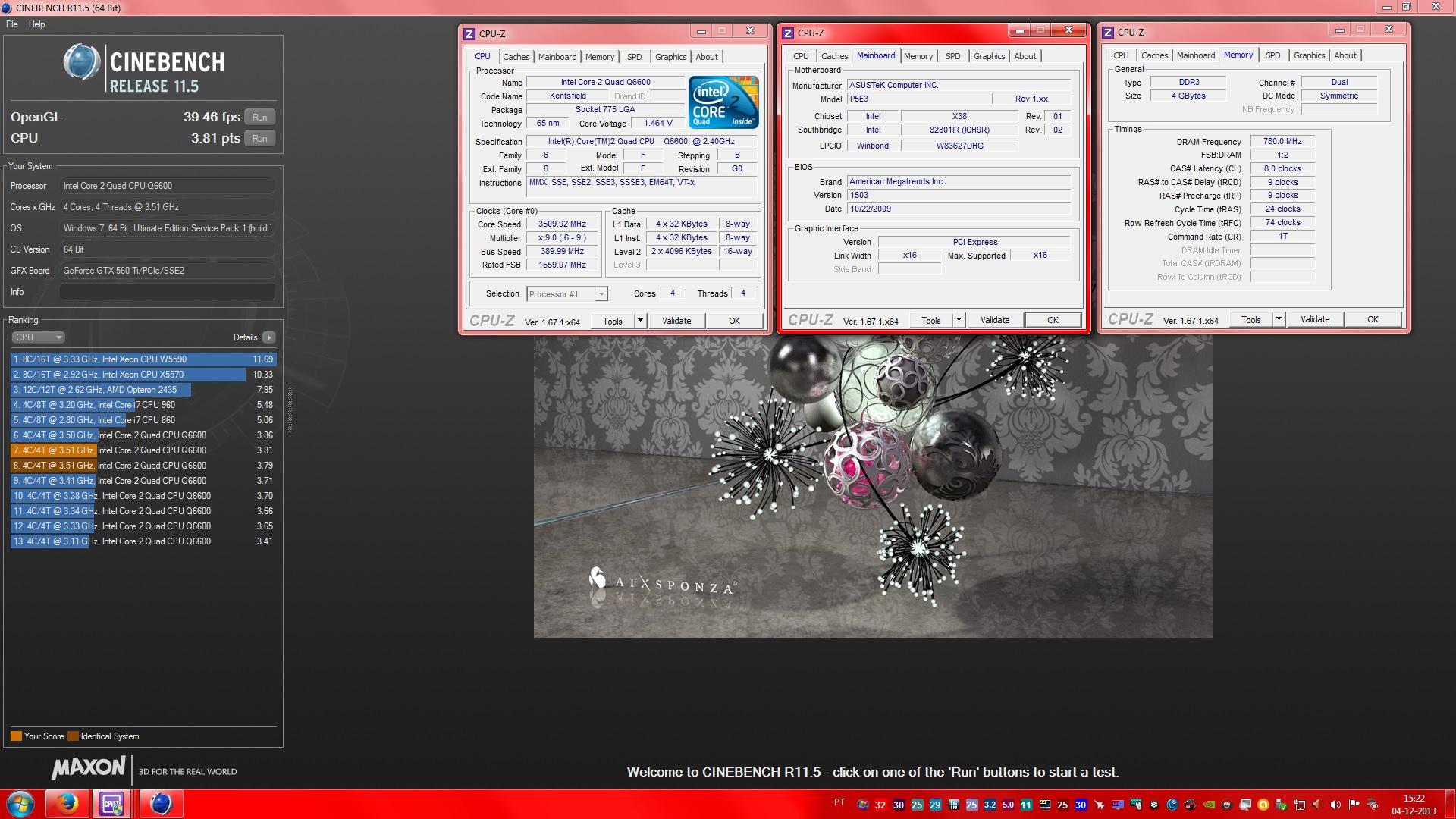The width and height of the screenshot is (1456, 819).
Task: Switch to Caches tab in the CPU-tab CPU-Z window
Action: coord(516,57)
